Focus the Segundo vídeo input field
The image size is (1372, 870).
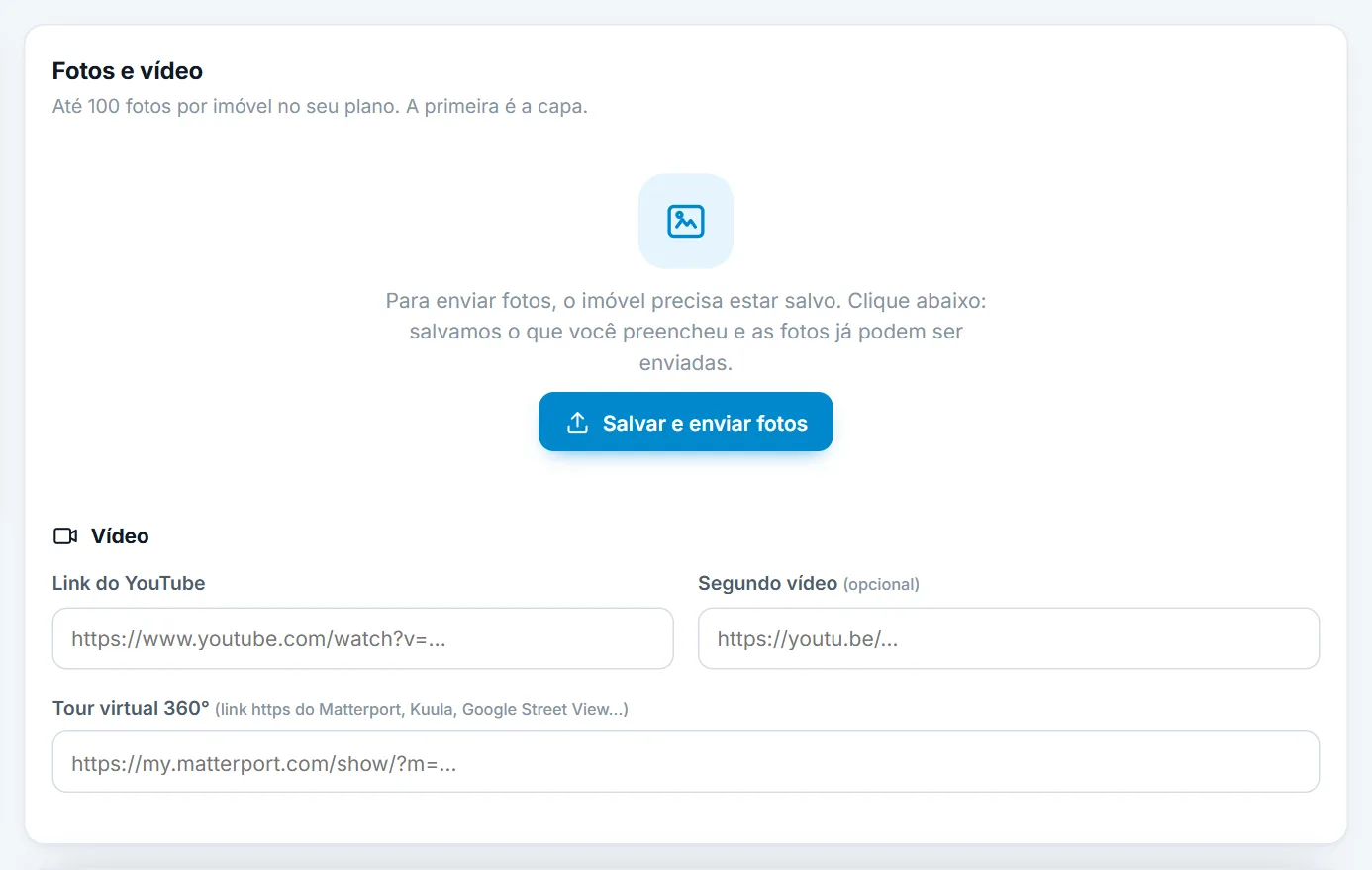(1008, 638)
